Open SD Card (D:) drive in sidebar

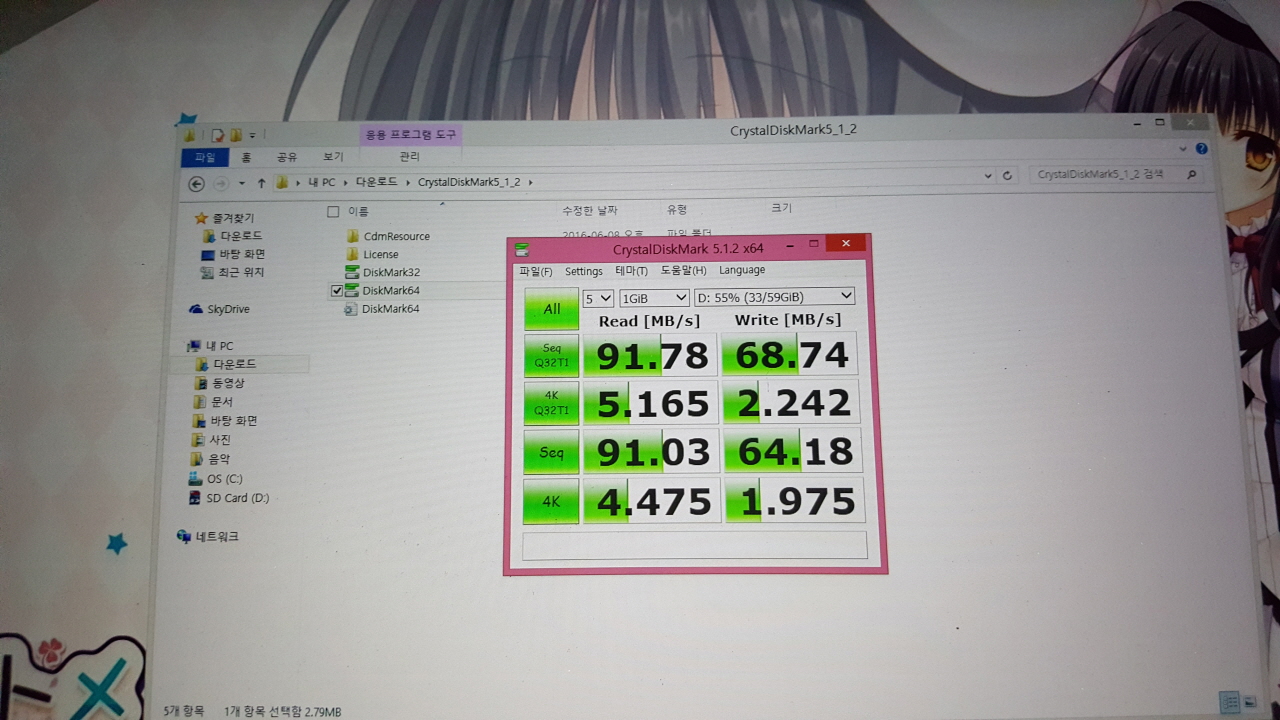(x=236, y=498)
